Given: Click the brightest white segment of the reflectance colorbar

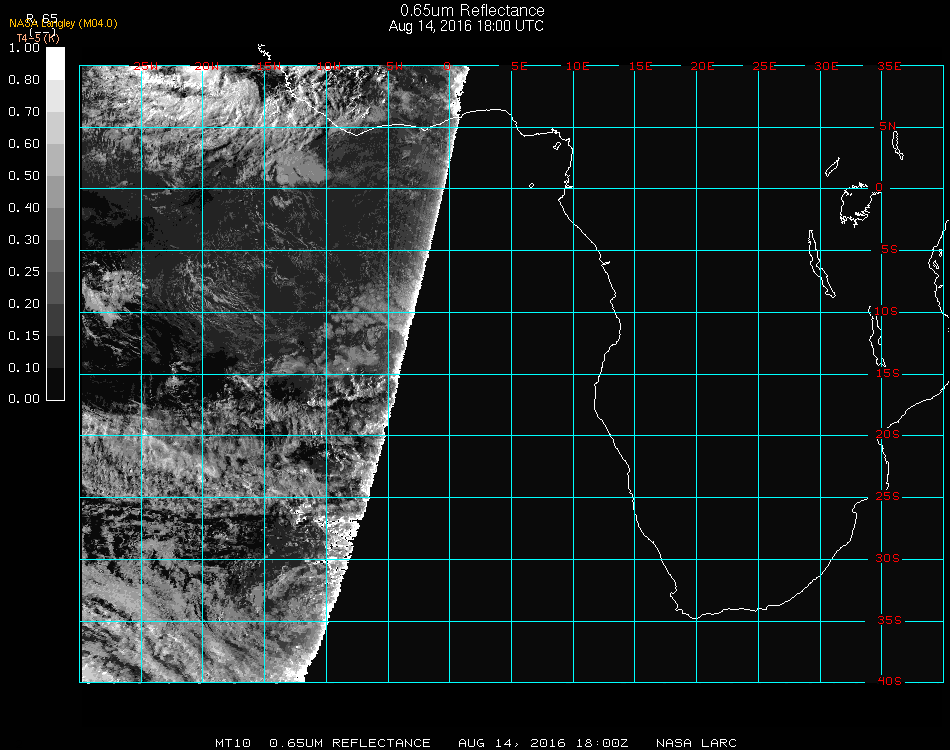Looking at the screenshot, I should coord(55,64).
